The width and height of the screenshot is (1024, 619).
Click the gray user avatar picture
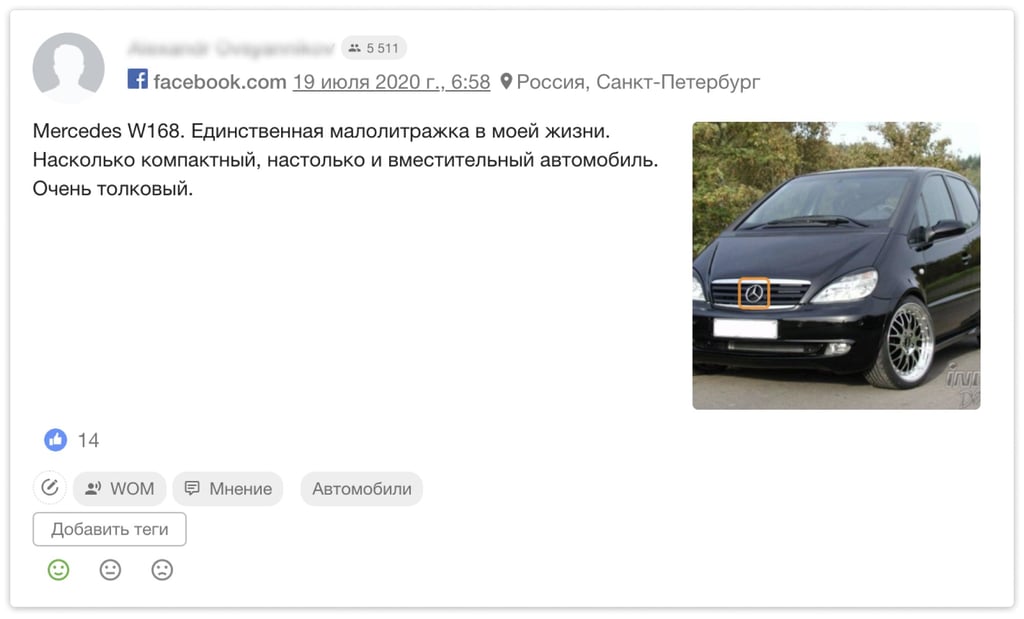coord(69,68)
